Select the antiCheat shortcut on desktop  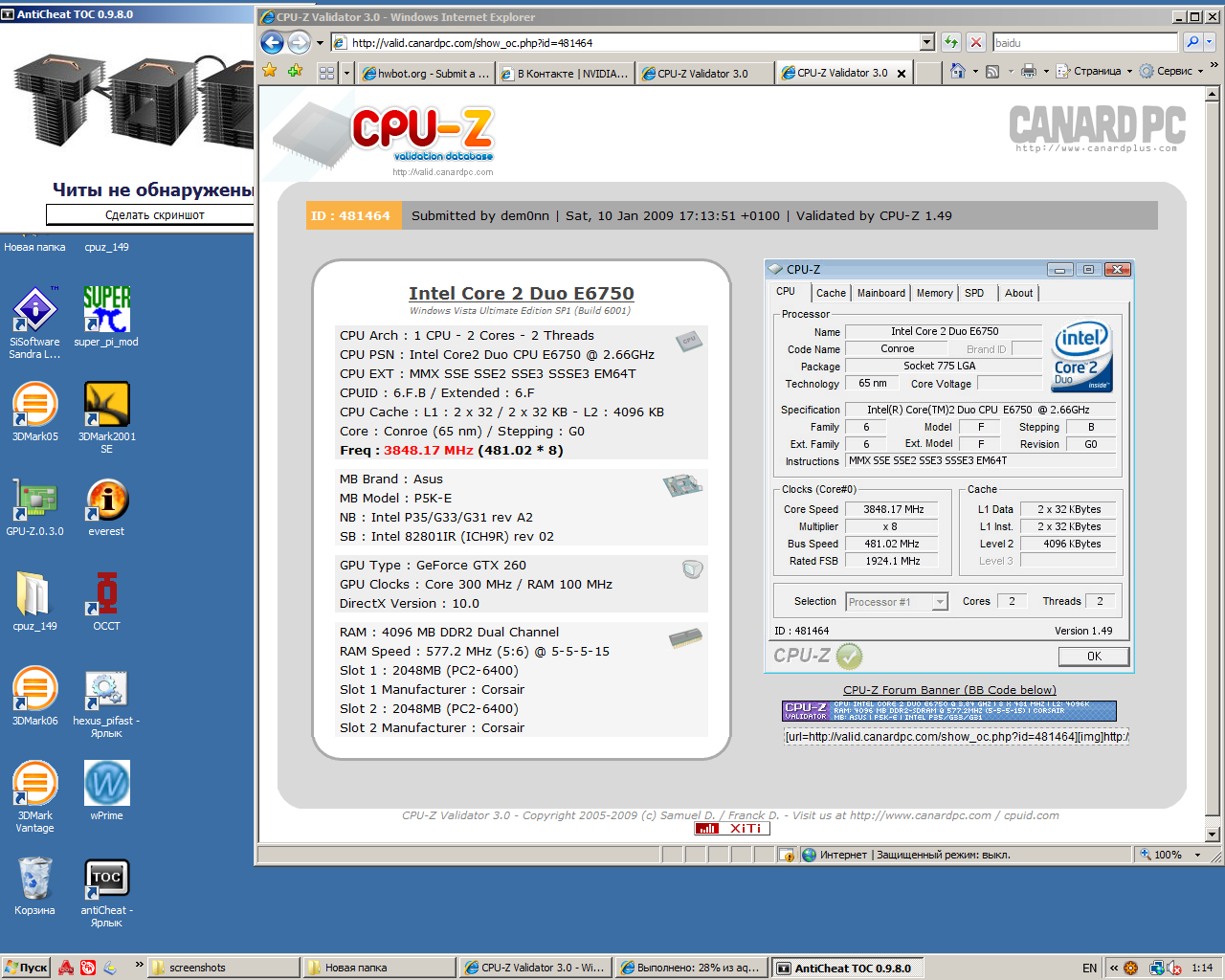106,892
